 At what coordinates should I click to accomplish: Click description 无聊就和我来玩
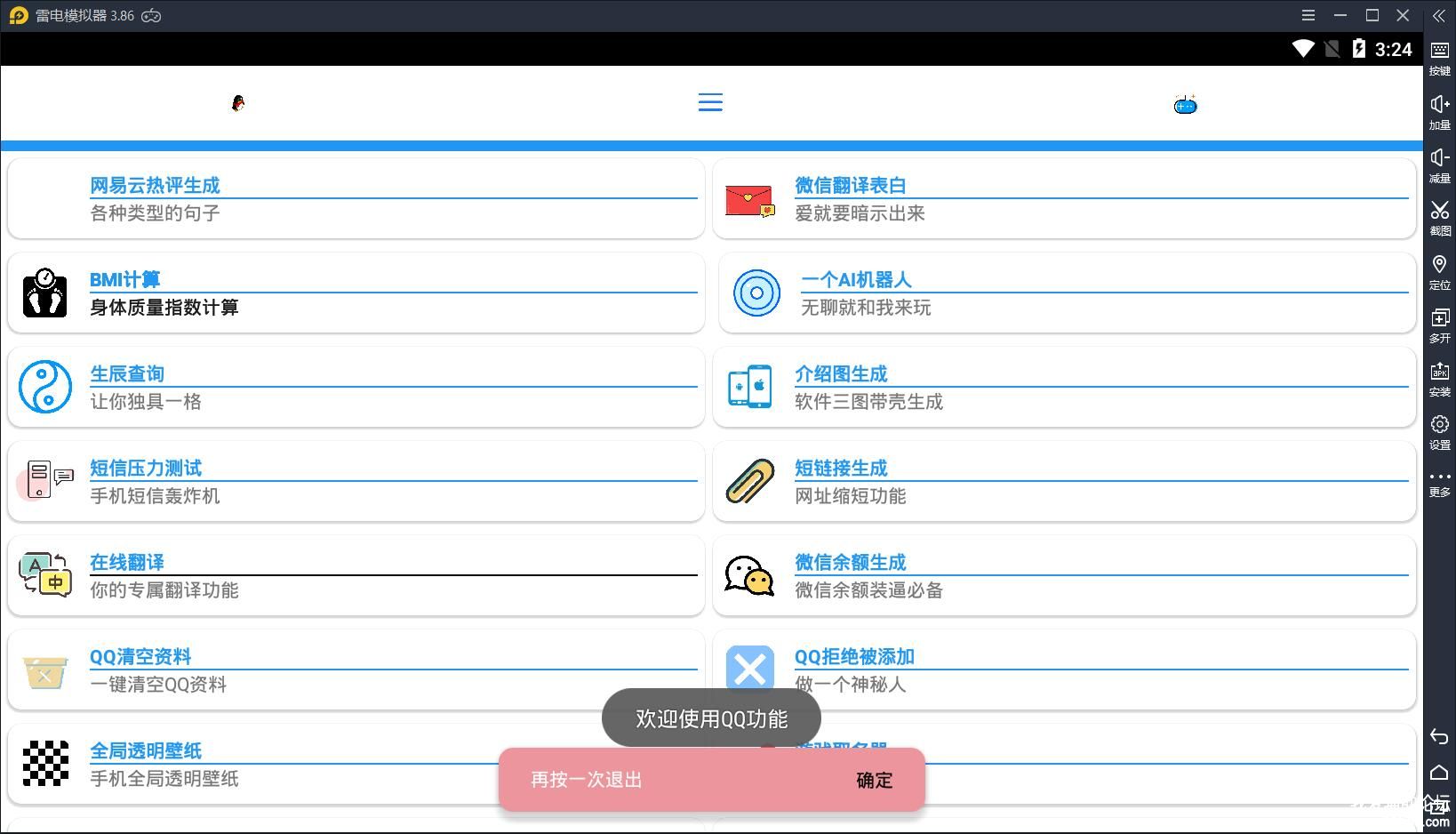pos(866,308)
